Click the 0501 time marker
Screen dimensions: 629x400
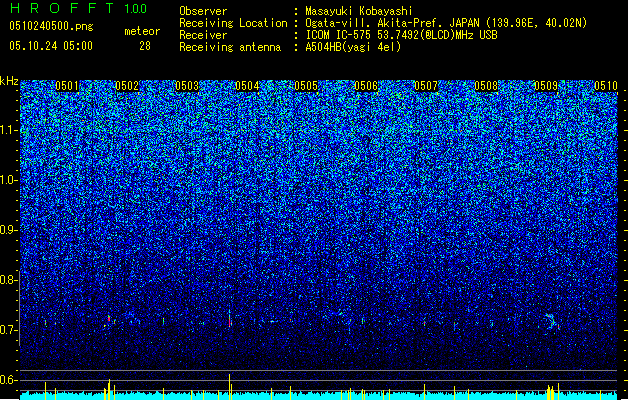point(67,86)
